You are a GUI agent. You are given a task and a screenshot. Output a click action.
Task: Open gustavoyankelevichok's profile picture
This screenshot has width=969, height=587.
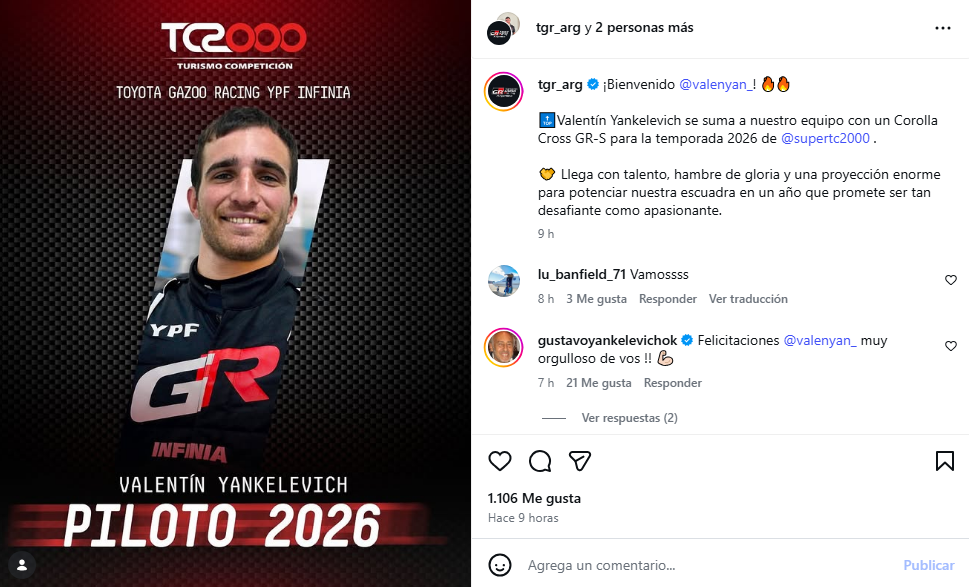point(503,348)
